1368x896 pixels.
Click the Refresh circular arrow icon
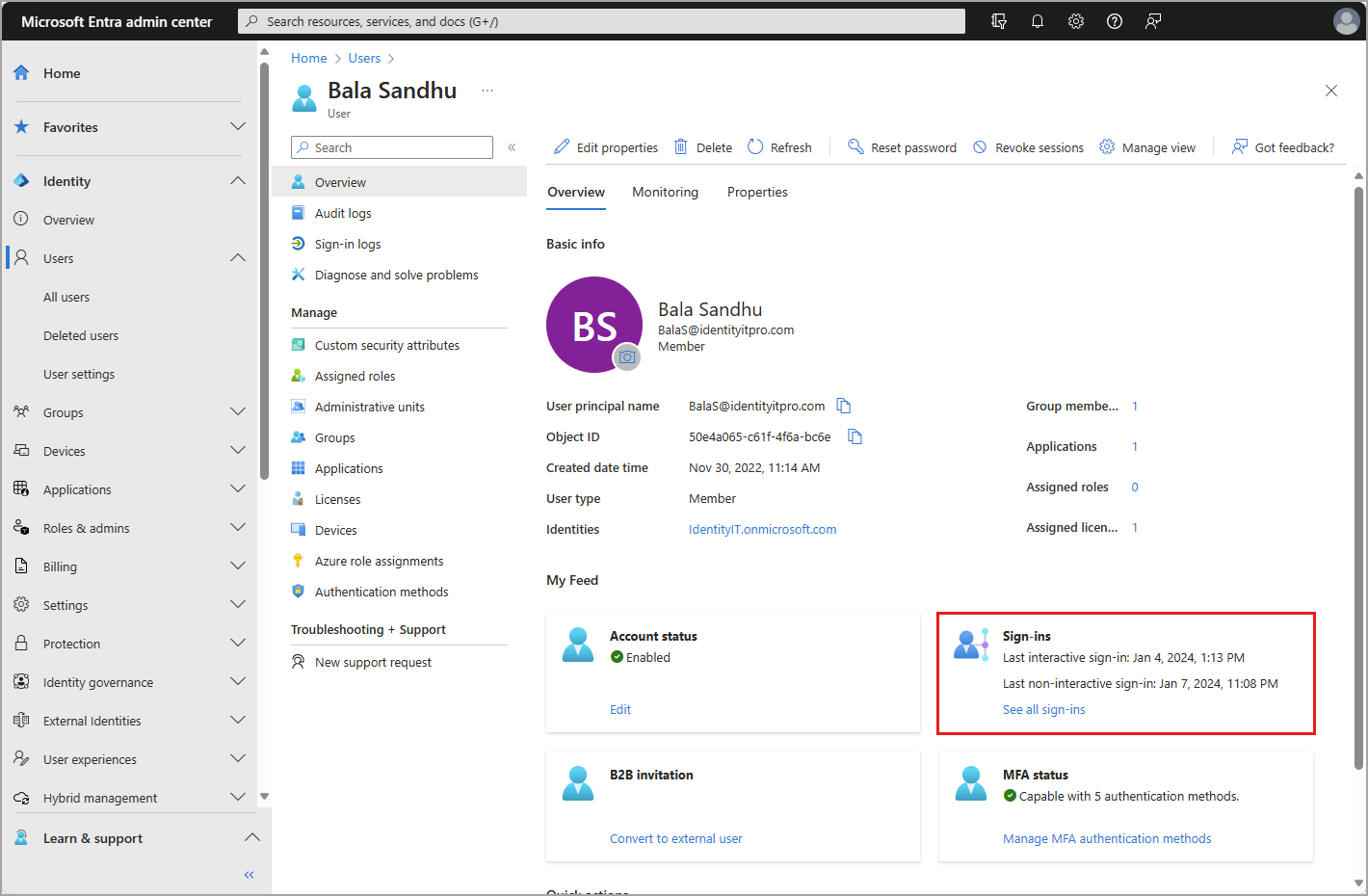tap(755, 146)
